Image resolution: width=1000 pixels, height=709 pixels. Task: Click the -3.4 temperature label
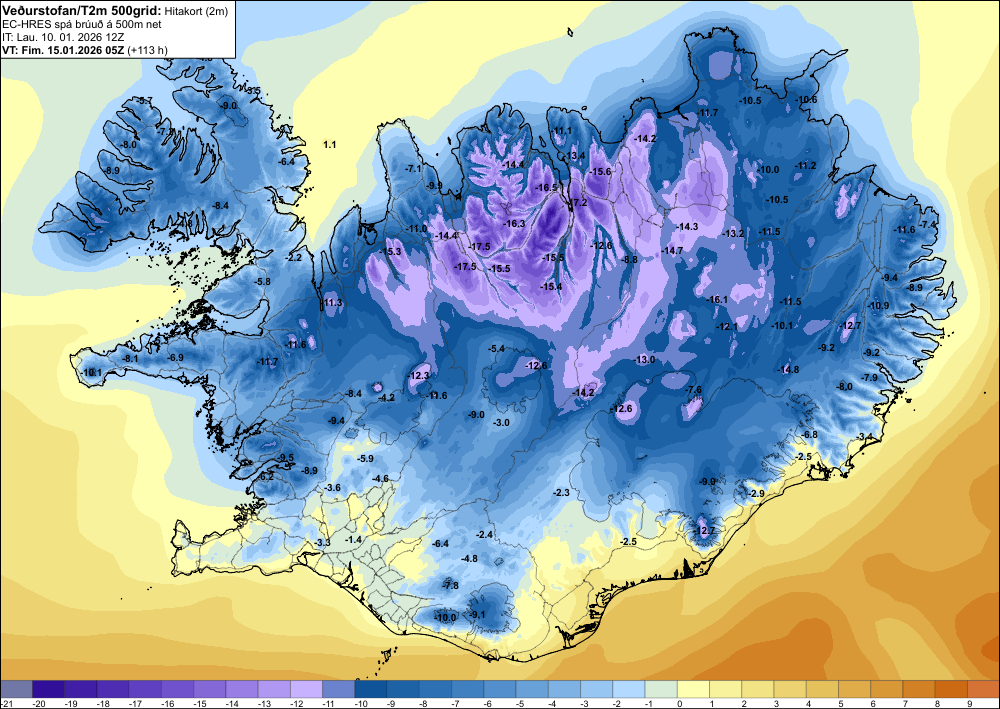point(865,436)
